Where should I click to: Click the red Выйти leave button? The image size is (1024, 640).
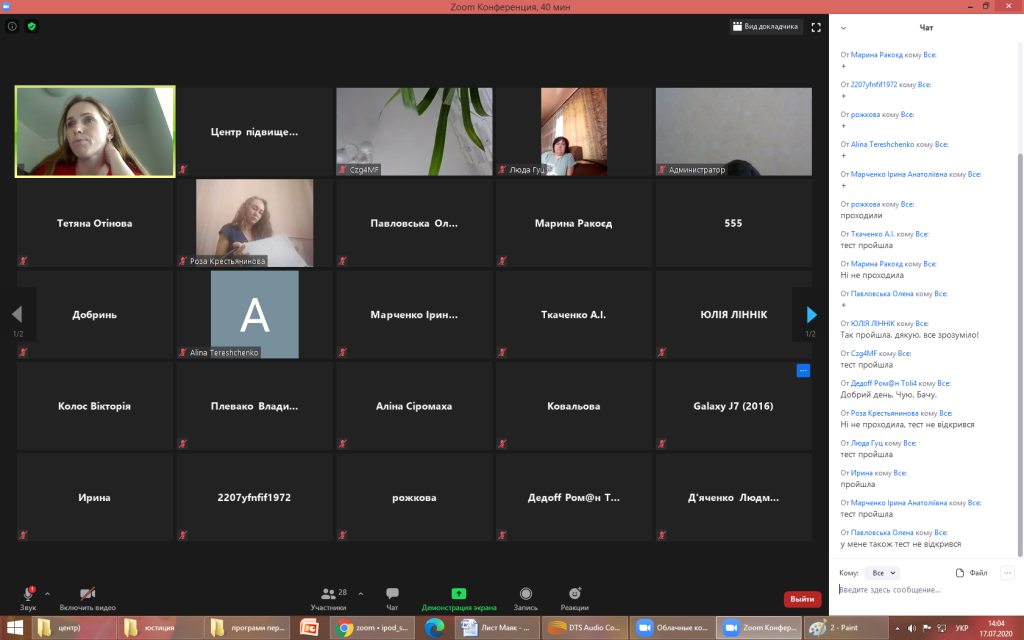point(801,599)
